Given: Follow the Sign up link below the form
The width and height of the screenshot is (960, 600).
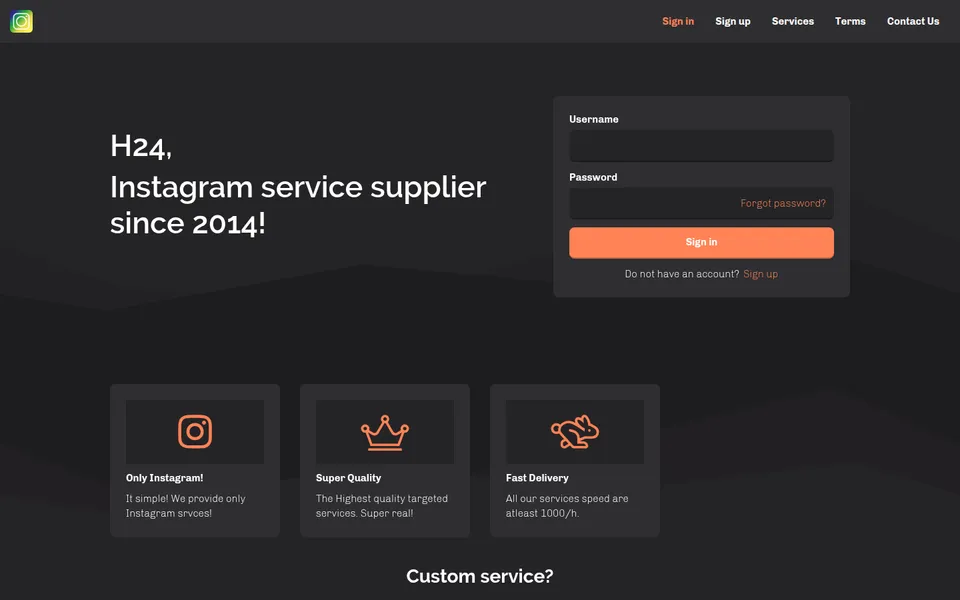Looking at the screenshot, I should [x=760, y=274].
